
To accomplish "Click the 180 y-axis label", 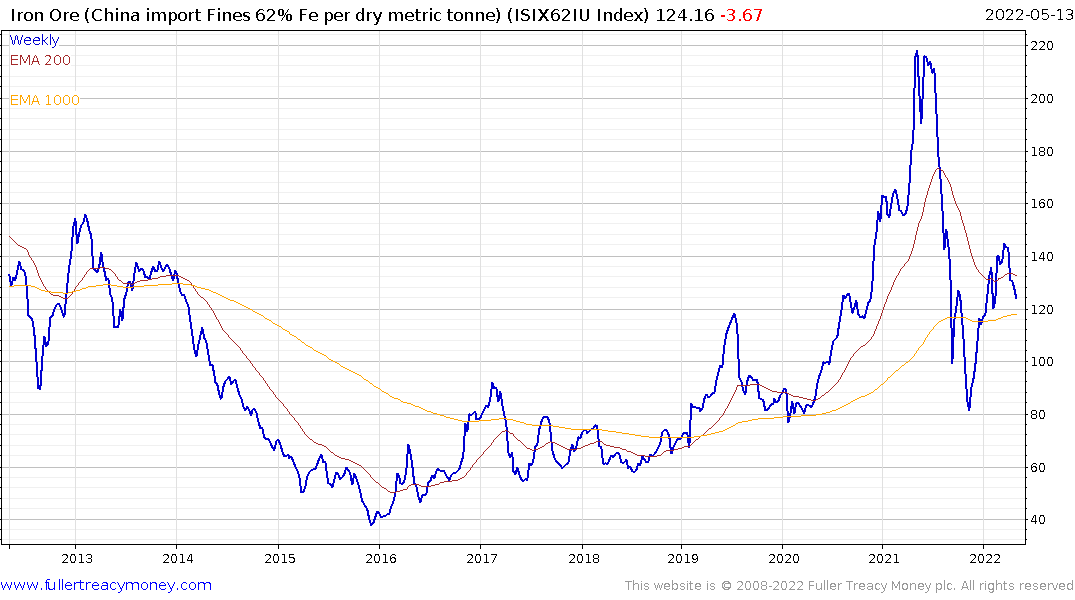I will [x=1042, y=152].
